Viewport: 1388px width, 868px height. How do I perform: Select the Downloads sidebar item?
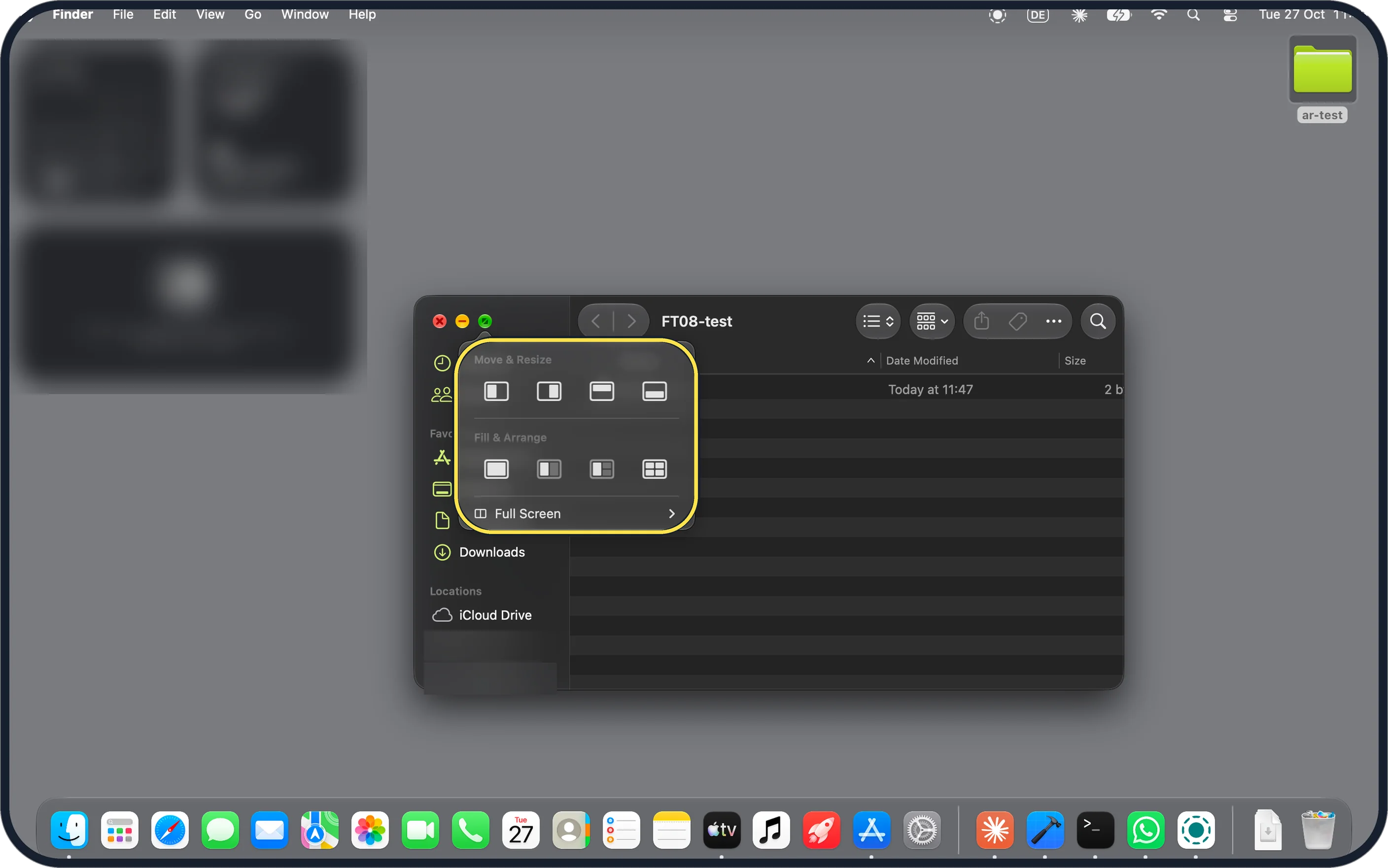click(492, 552)
